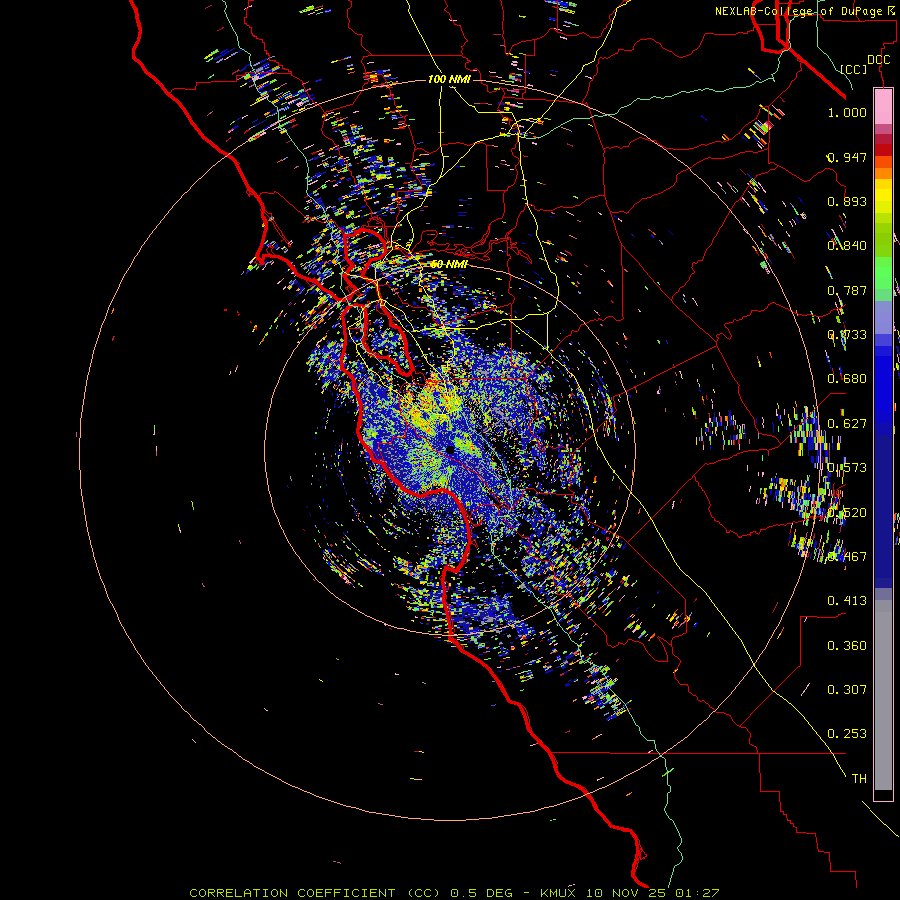Click the pink top segment of the color bar
Image resolution: width=900 pixels, height=900 pixels.
point(883,107)
